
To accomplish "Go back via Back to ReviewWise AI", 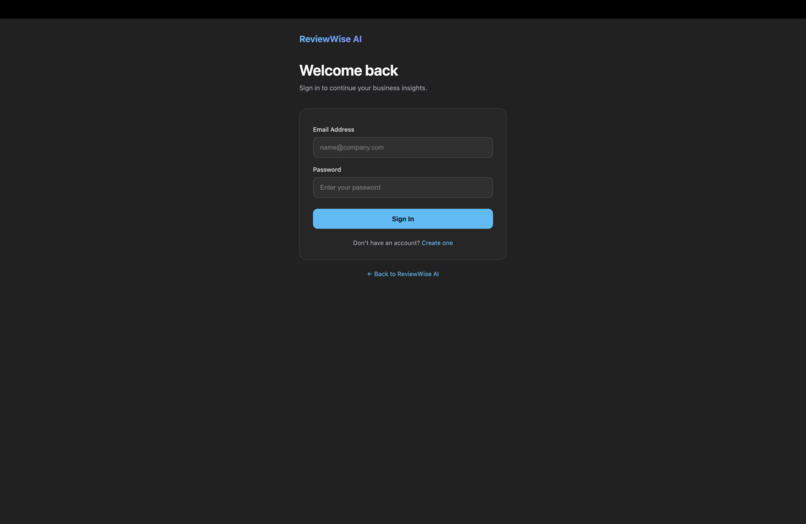I will (402, 274).
